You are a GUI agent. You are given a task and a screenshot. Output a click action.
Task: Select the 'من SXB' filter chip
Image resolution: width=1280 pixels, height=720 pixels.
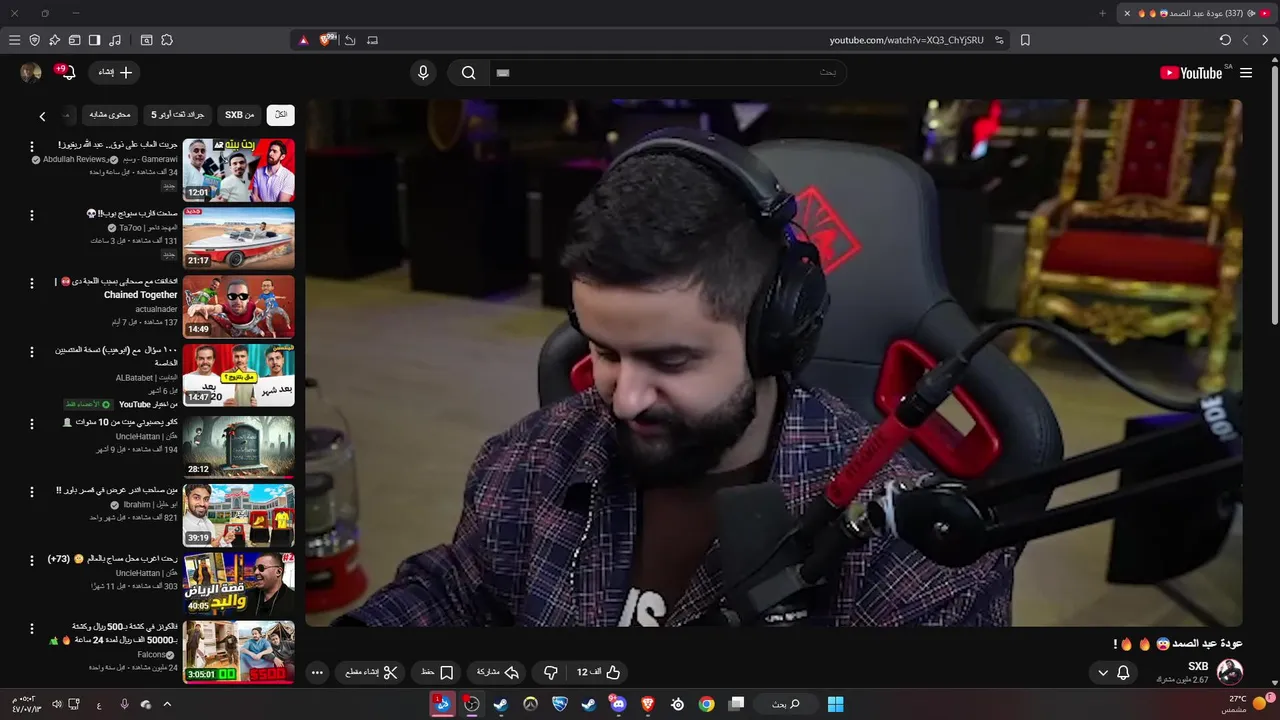click(240, 115)
